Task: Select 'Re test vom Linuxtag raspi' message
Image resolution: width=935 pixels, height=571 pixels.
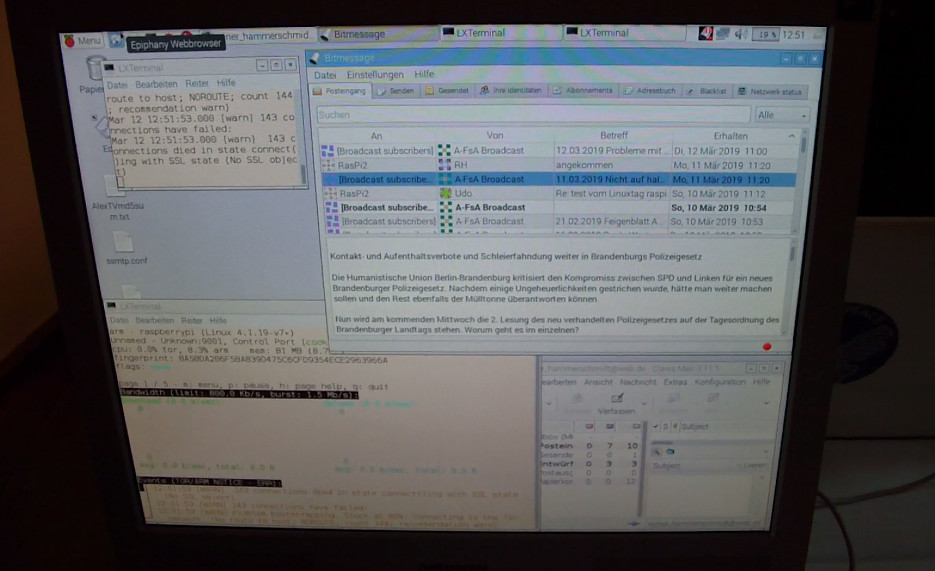Action: pos(558,194)
